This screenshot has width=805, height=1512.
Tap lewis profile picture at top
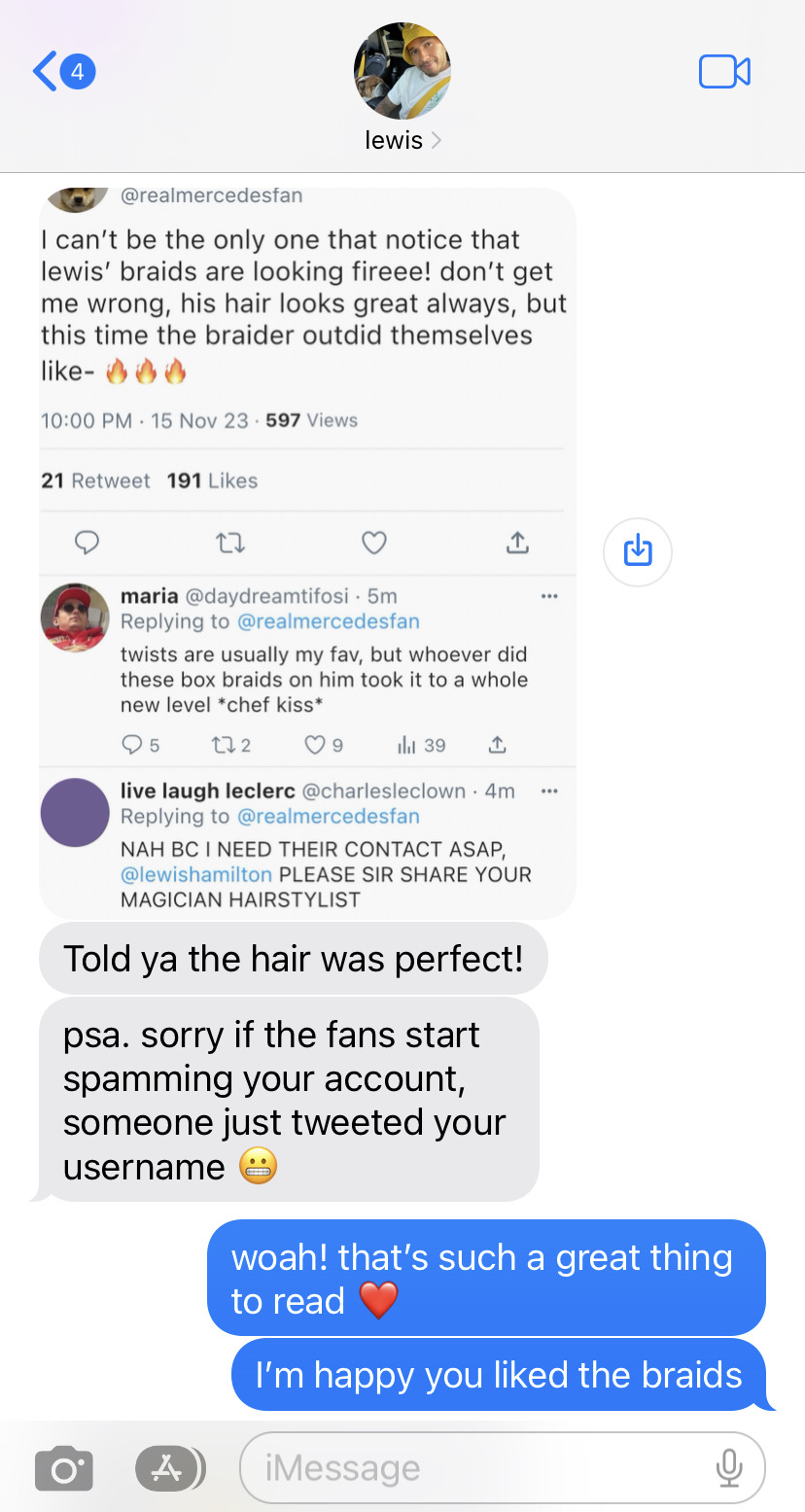coord(402,71)
